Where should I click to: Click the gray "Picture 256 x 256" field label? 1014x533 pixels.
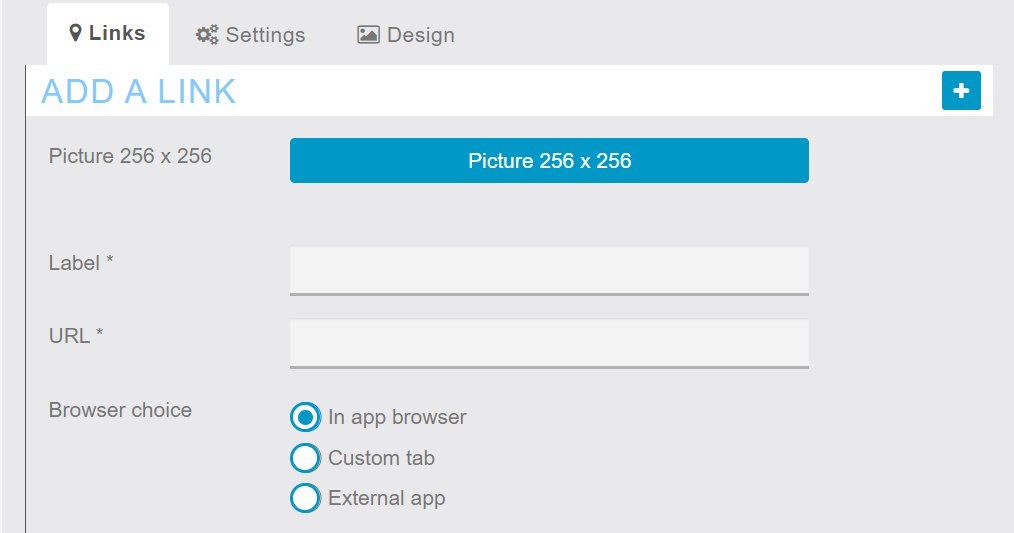130,156
